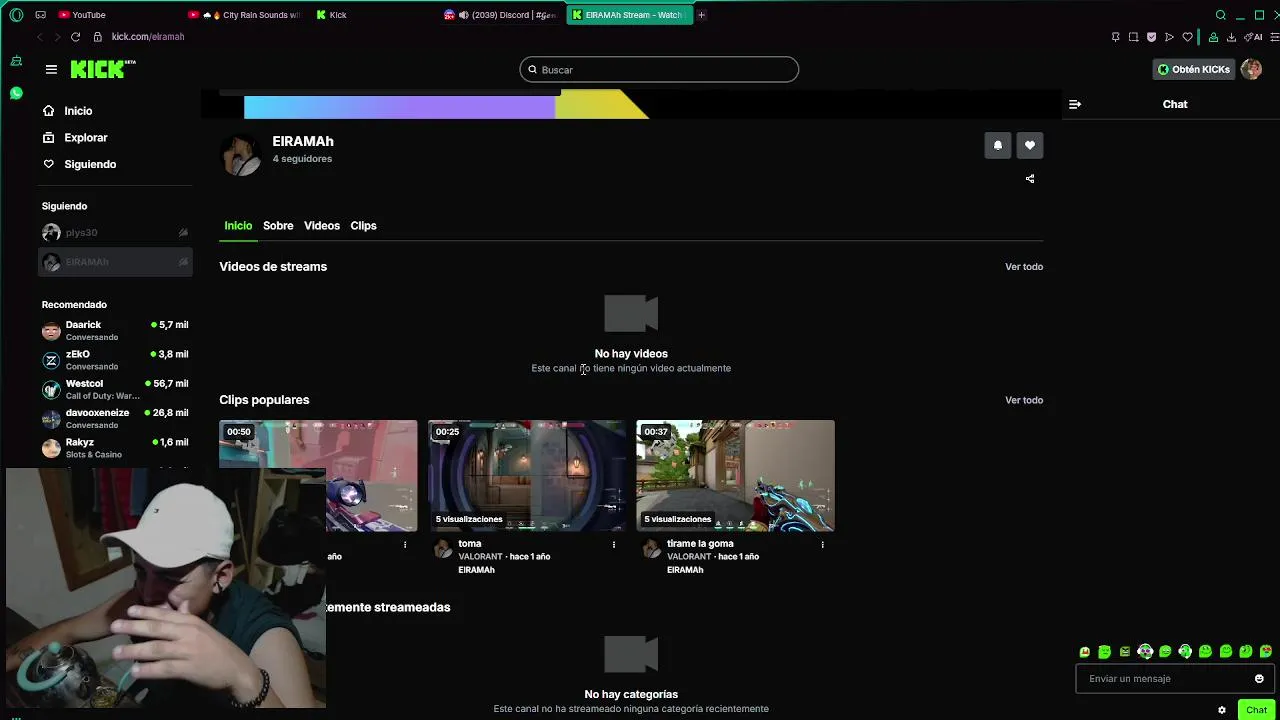Screen dimensions: 1280x720
Task: Insert the last emote in the chat row
Action: click(1266, 652)
